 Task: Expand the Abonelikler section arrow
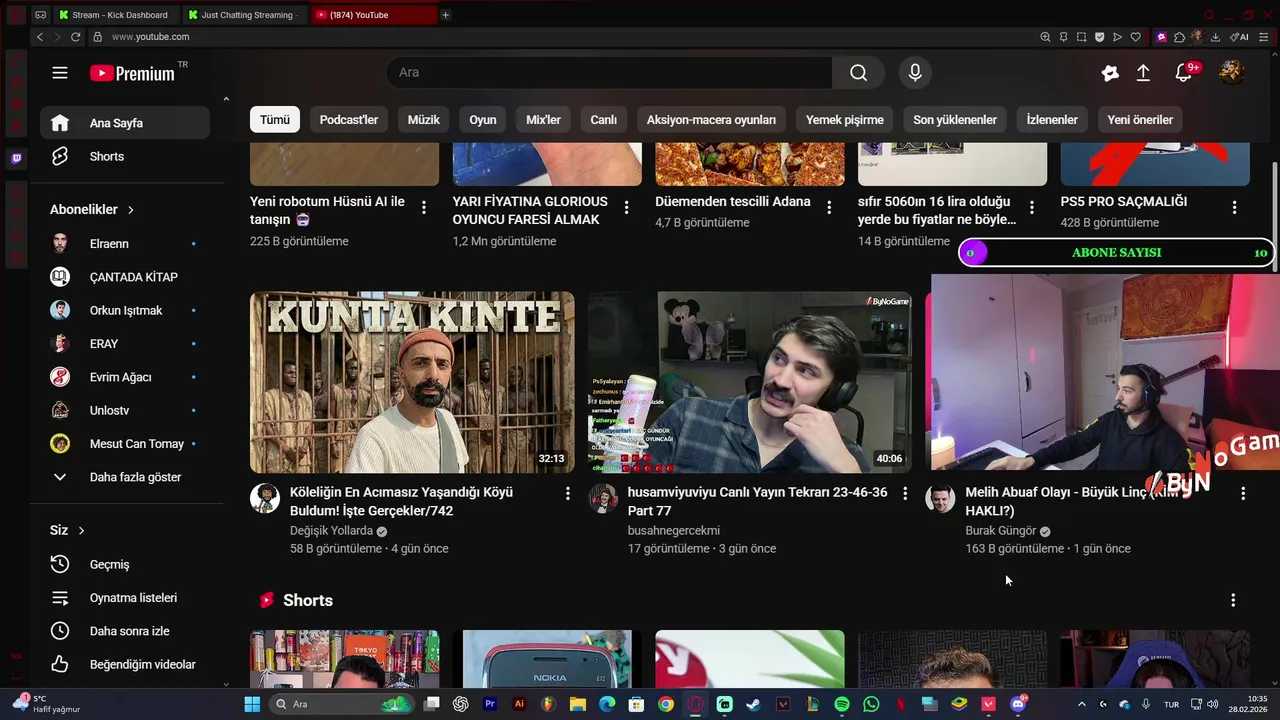(x=131, y=210)
